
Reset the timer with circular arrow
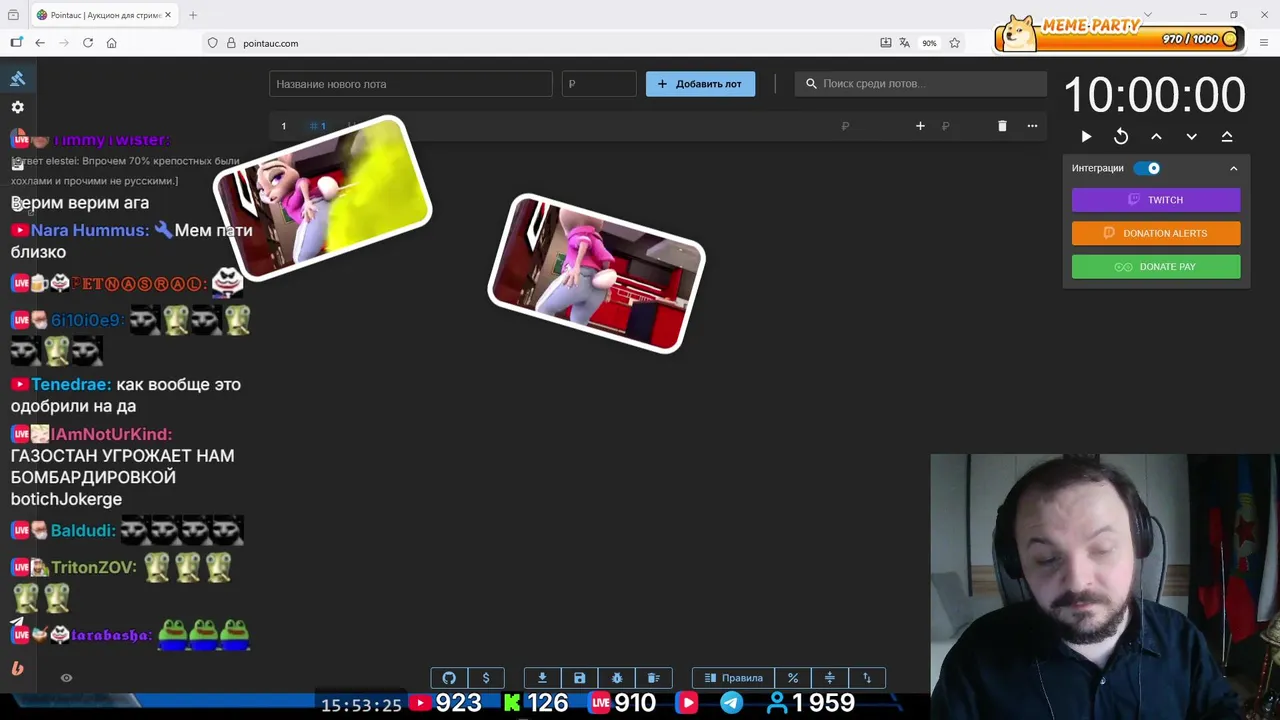(1121, 136)
